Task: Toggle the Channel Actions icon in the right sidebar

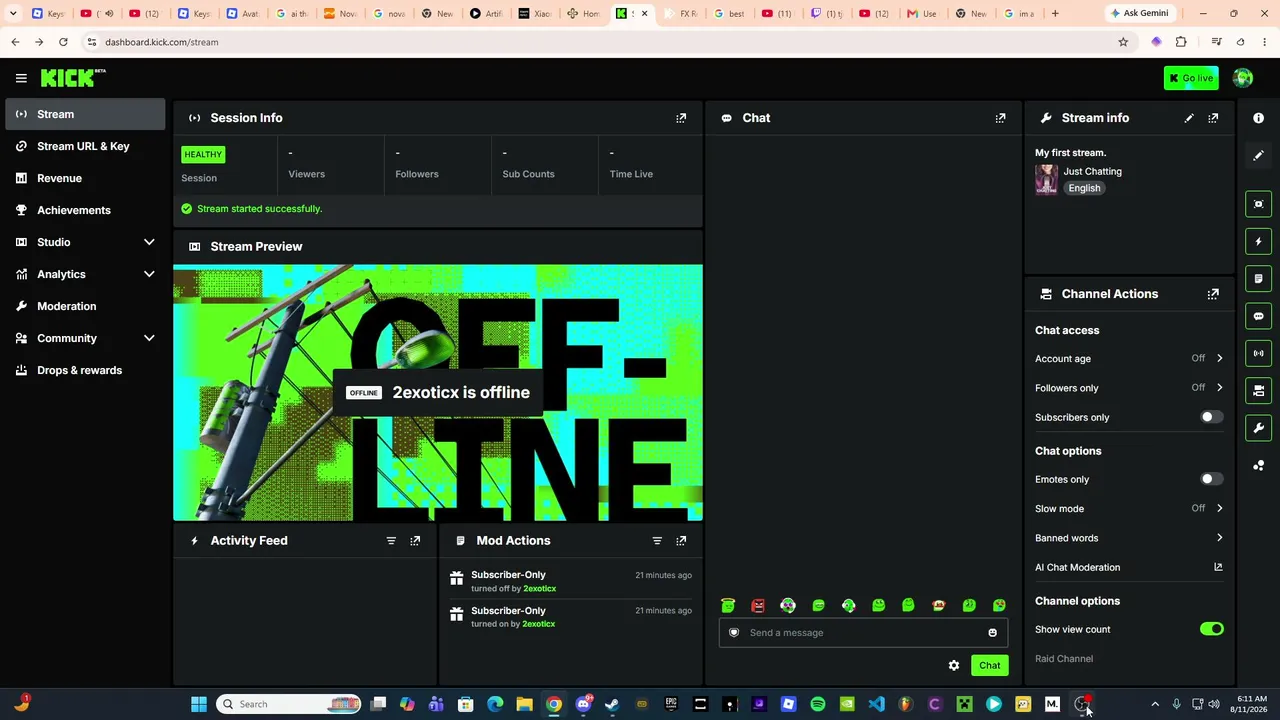Action: tap(1258, 391)
